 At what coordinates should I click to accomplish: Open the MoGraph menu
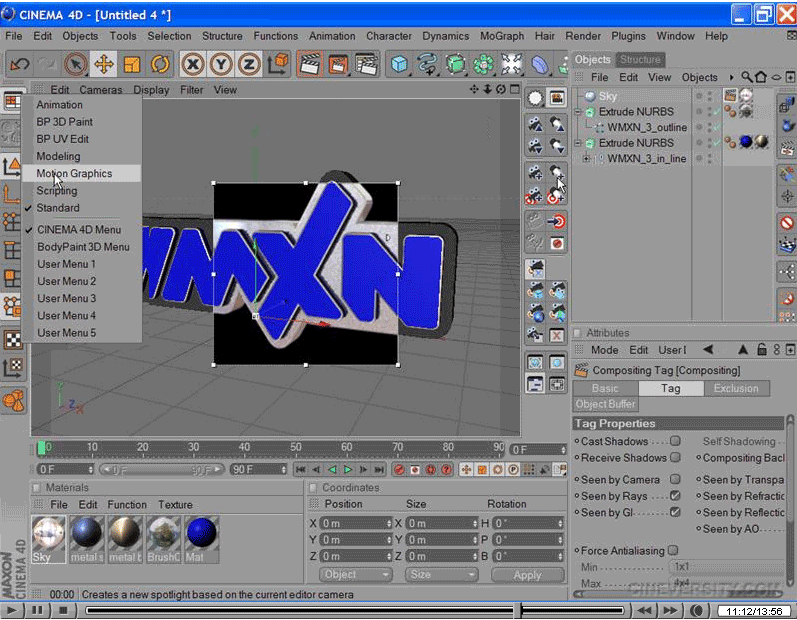(502, 36)
